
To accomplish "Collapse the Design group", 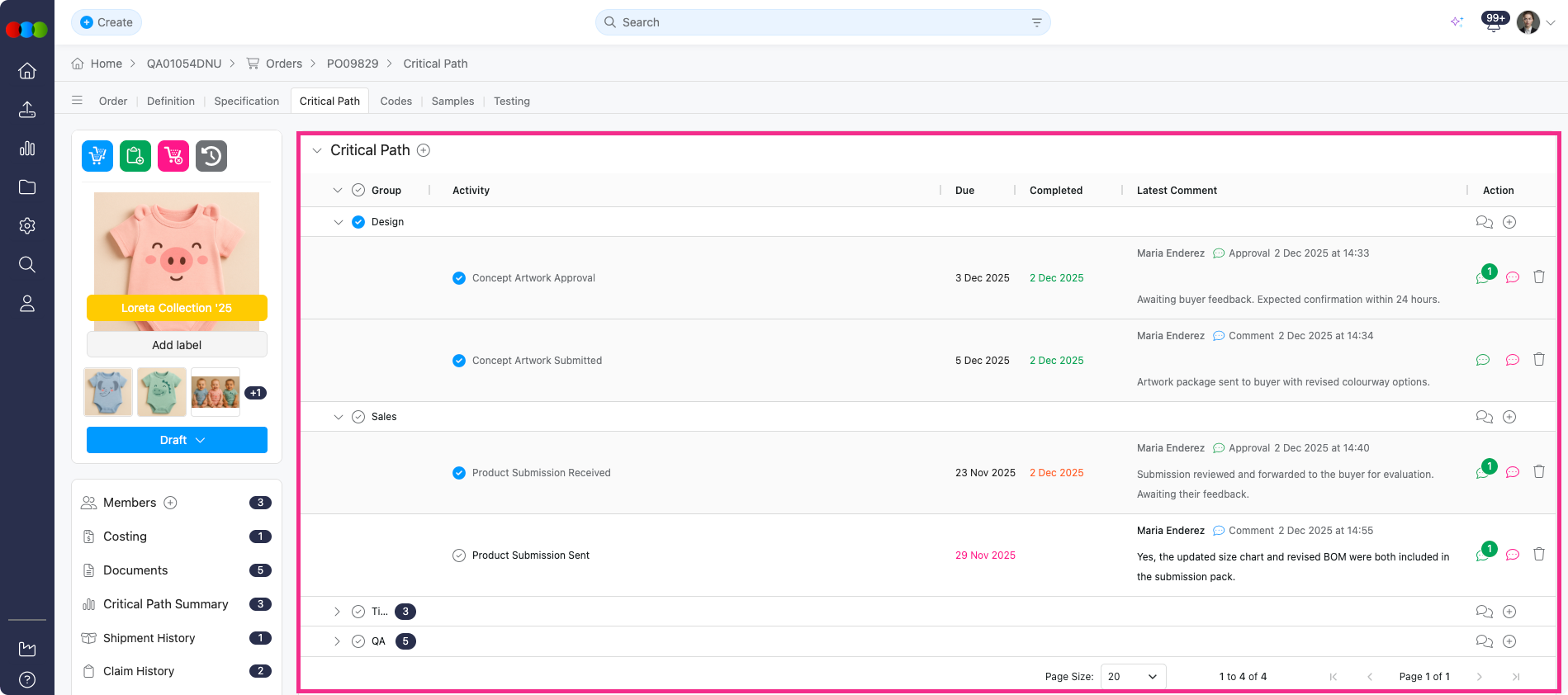I will 338,222.
